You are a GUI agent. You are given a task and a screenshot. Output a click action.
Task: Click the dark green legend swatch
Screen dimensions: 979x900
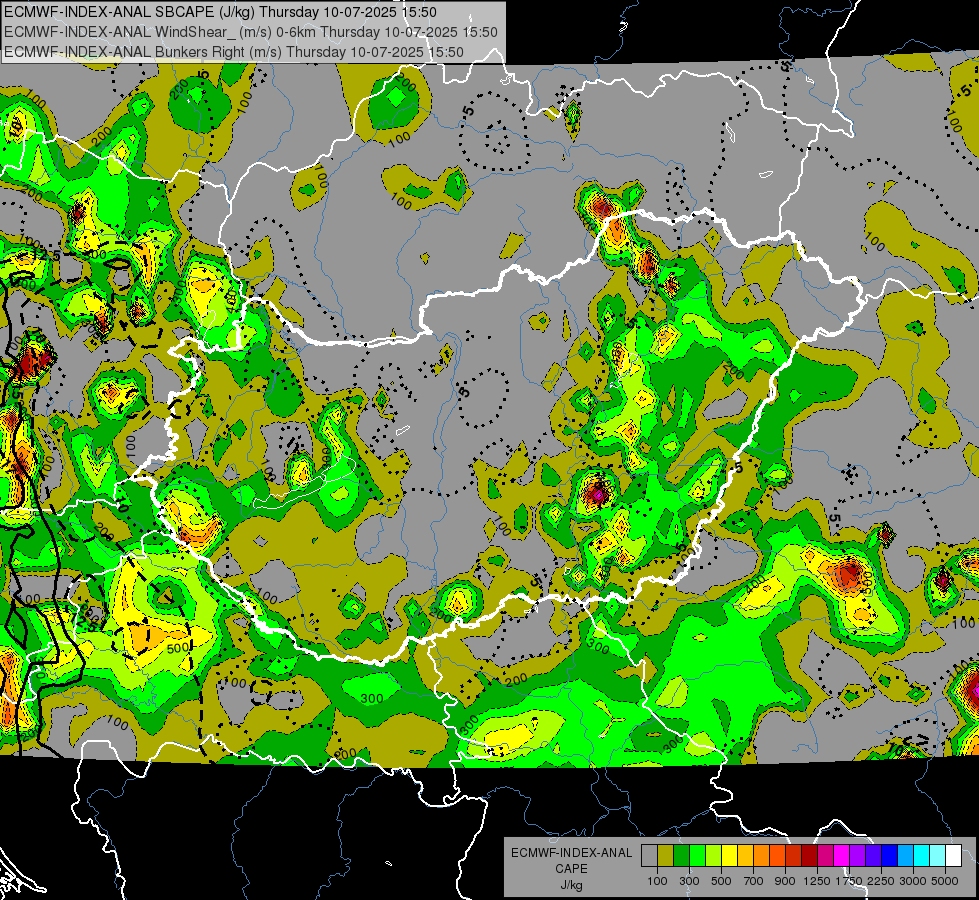click(681, 856)
